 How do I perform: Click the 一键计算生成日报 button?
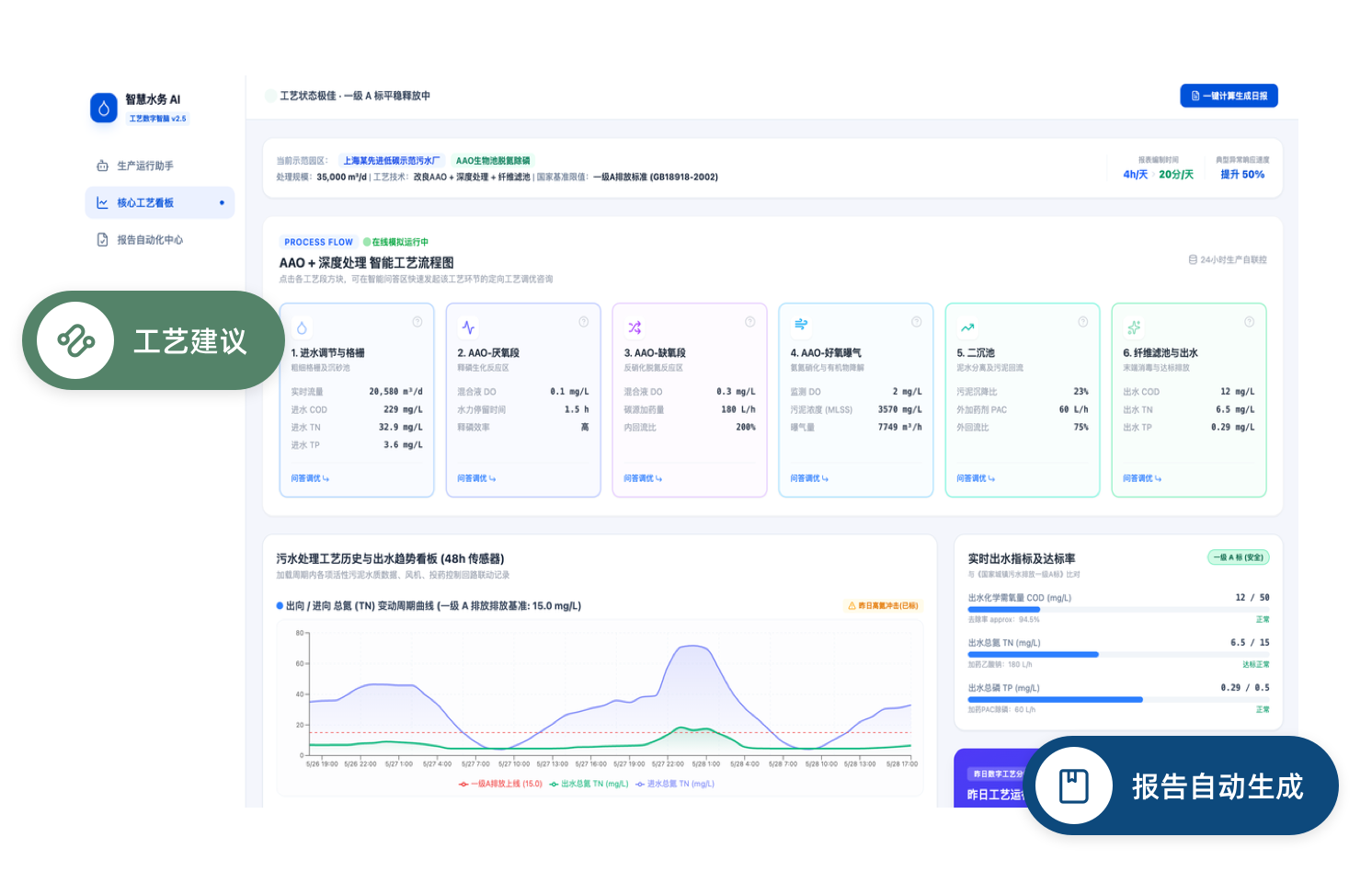(1229, 96)
